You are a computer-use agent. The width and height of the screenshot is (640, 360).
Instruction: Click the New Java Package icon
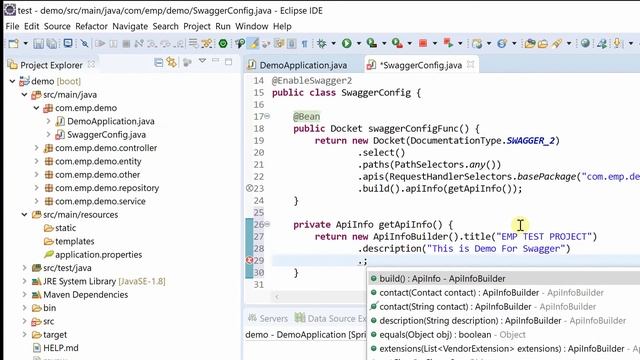[x=477, y=43]
